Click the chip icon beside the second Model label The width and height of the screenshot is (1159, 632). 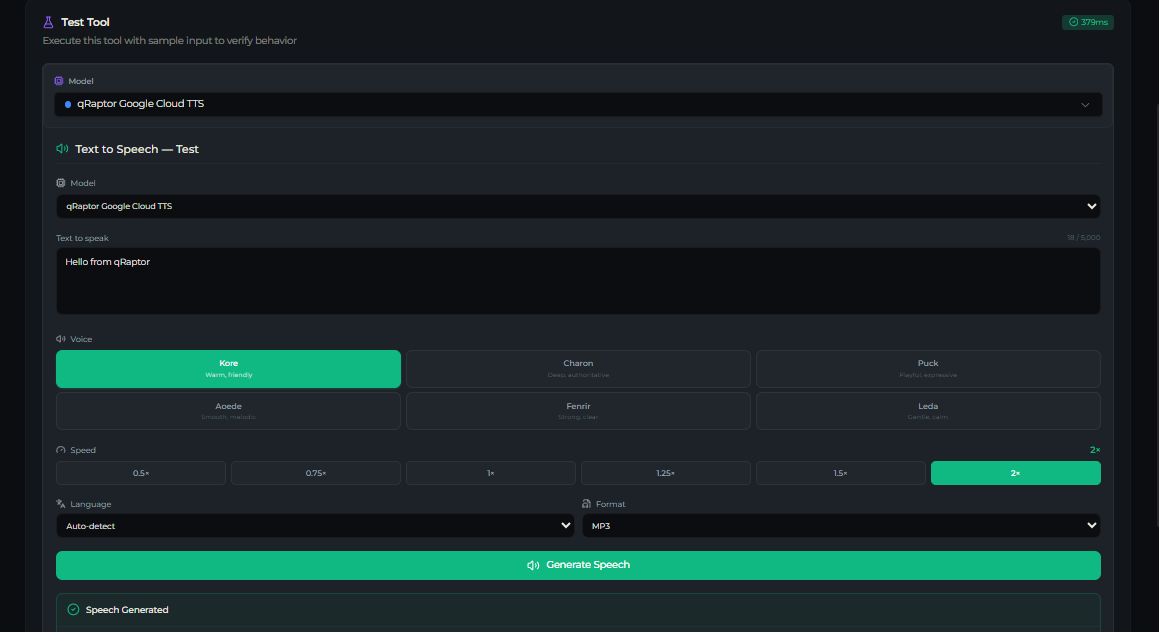pyautogui.click(x=61, y=183)
